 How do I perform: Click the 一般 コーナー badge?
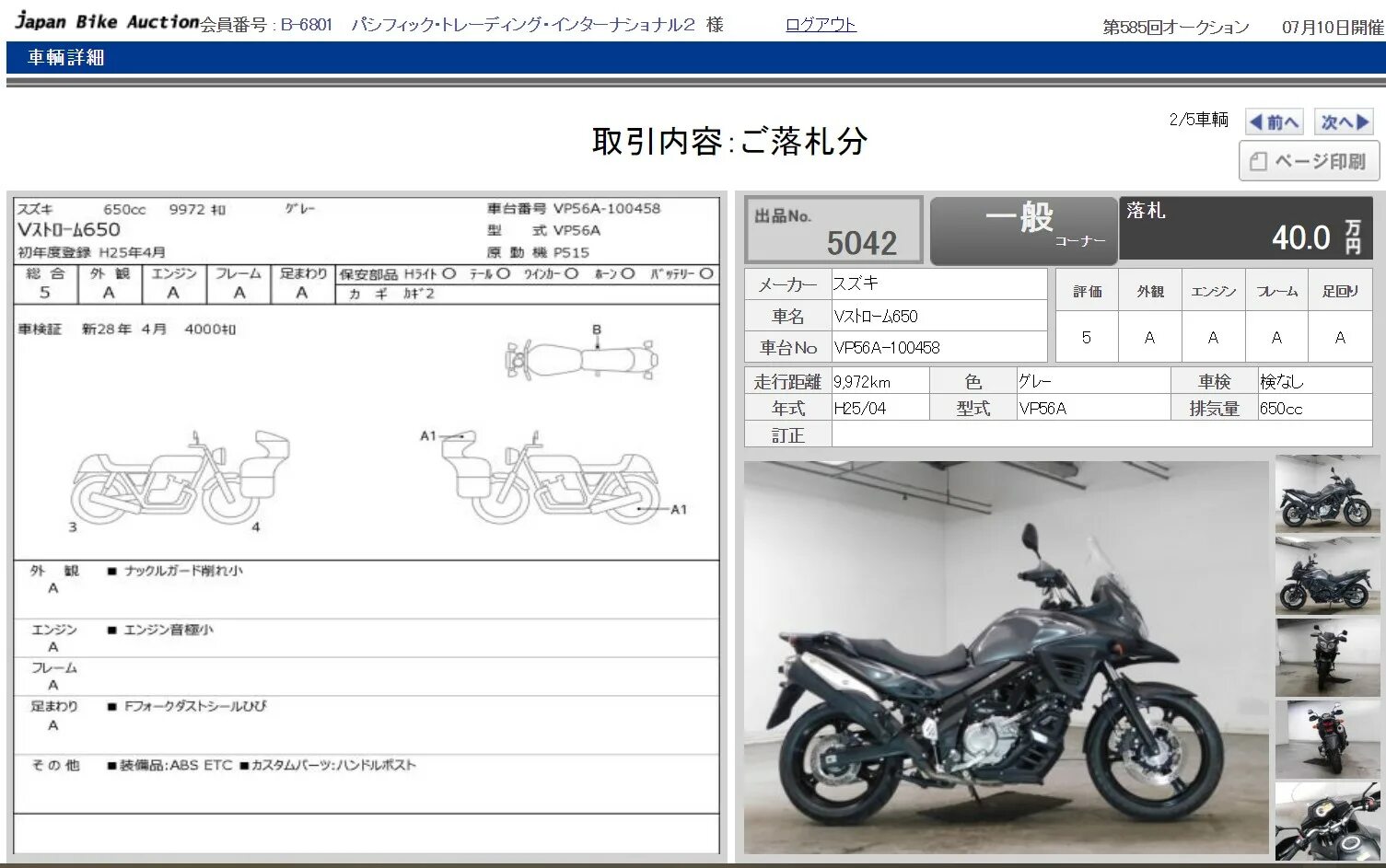click(x=1023, y=229)
